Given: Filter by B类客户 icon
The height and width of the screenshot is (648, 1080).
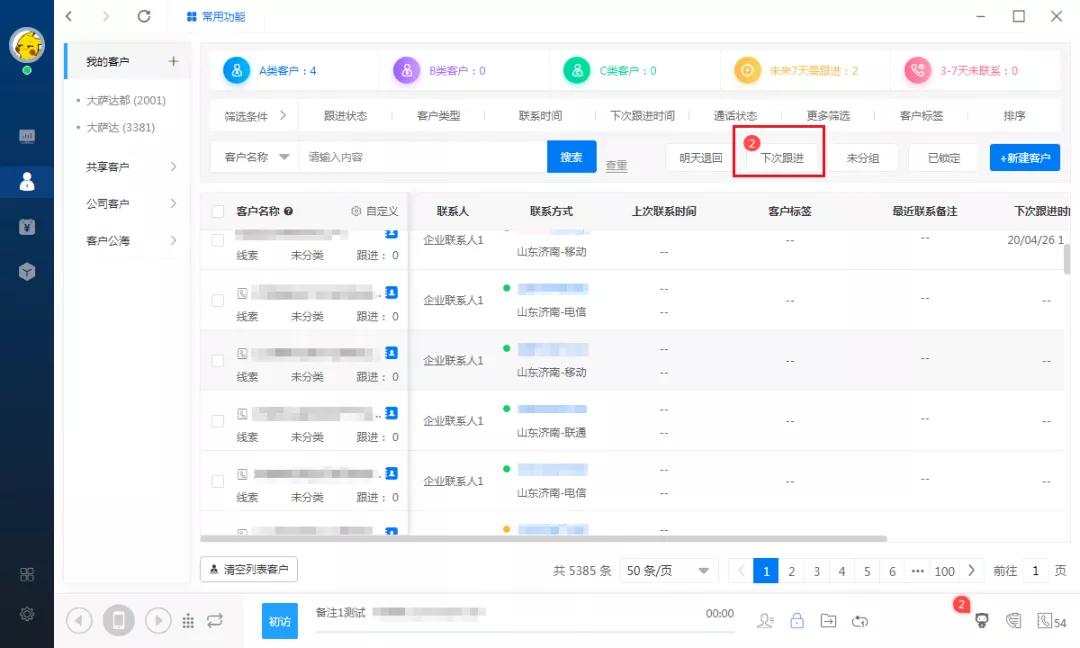Looking at the screenshot, I should [x=406, y=70].
